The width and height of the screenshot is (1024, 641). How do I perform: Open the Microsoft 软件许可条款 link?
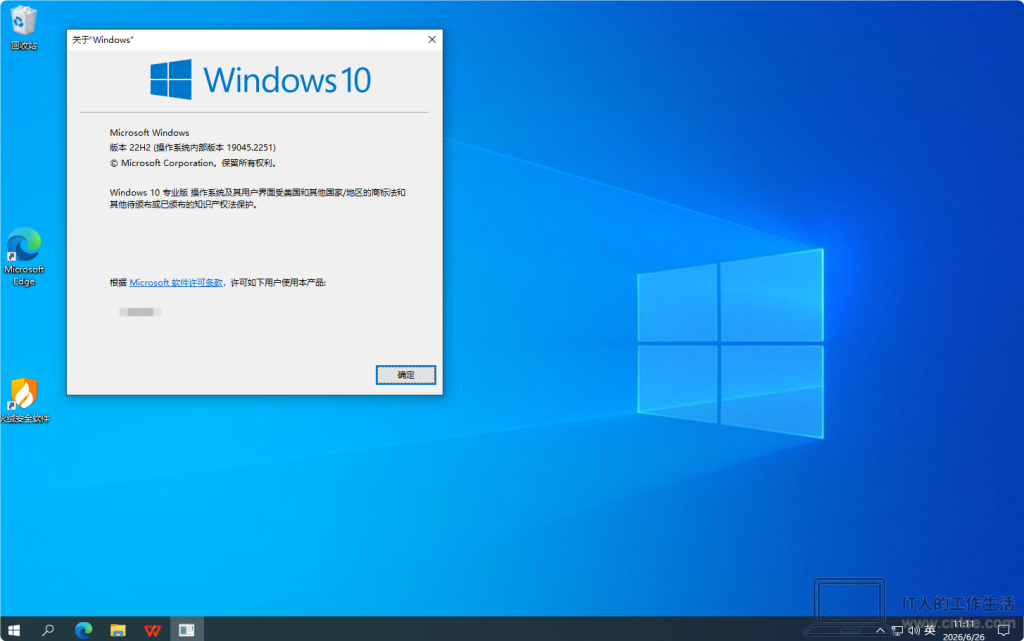176,283
